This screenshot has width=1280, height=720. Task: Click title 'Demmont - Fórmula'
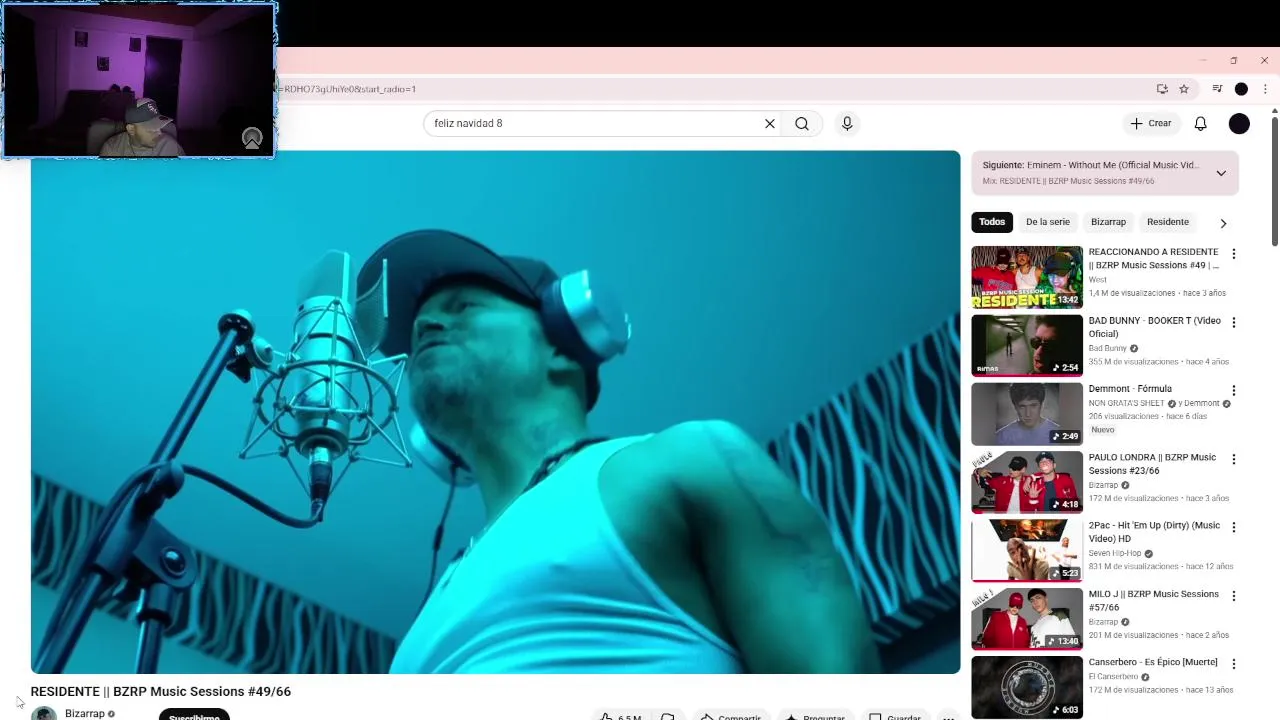point(1130,389)
